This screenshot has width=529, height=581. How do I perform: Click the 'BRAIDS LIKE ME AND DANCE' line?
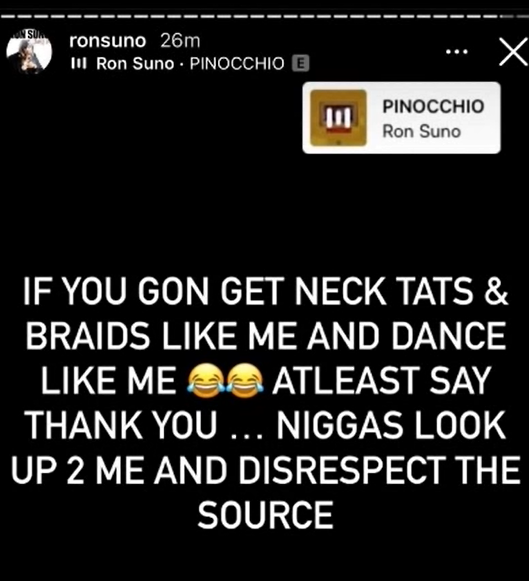click(266, 336)
